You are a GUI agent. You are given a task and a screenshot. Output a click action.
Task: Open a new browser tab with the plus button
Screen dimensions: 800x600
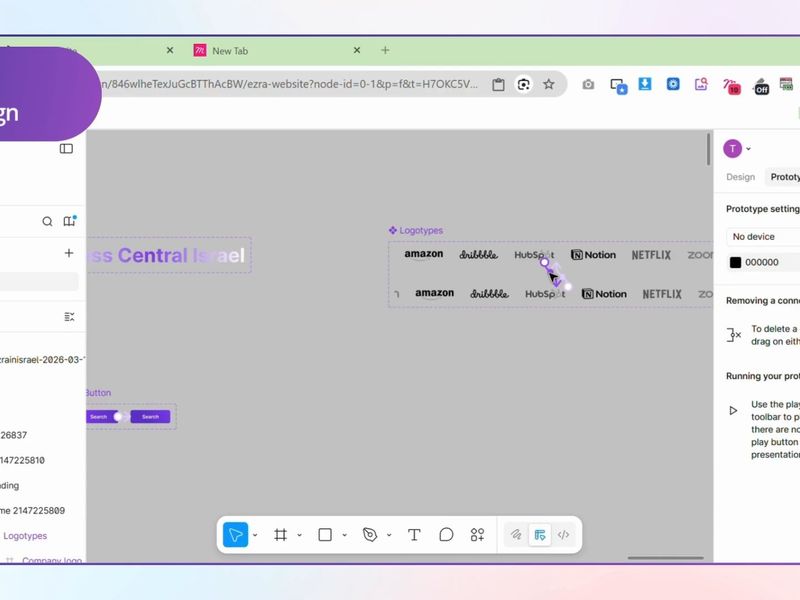point(385,50)
